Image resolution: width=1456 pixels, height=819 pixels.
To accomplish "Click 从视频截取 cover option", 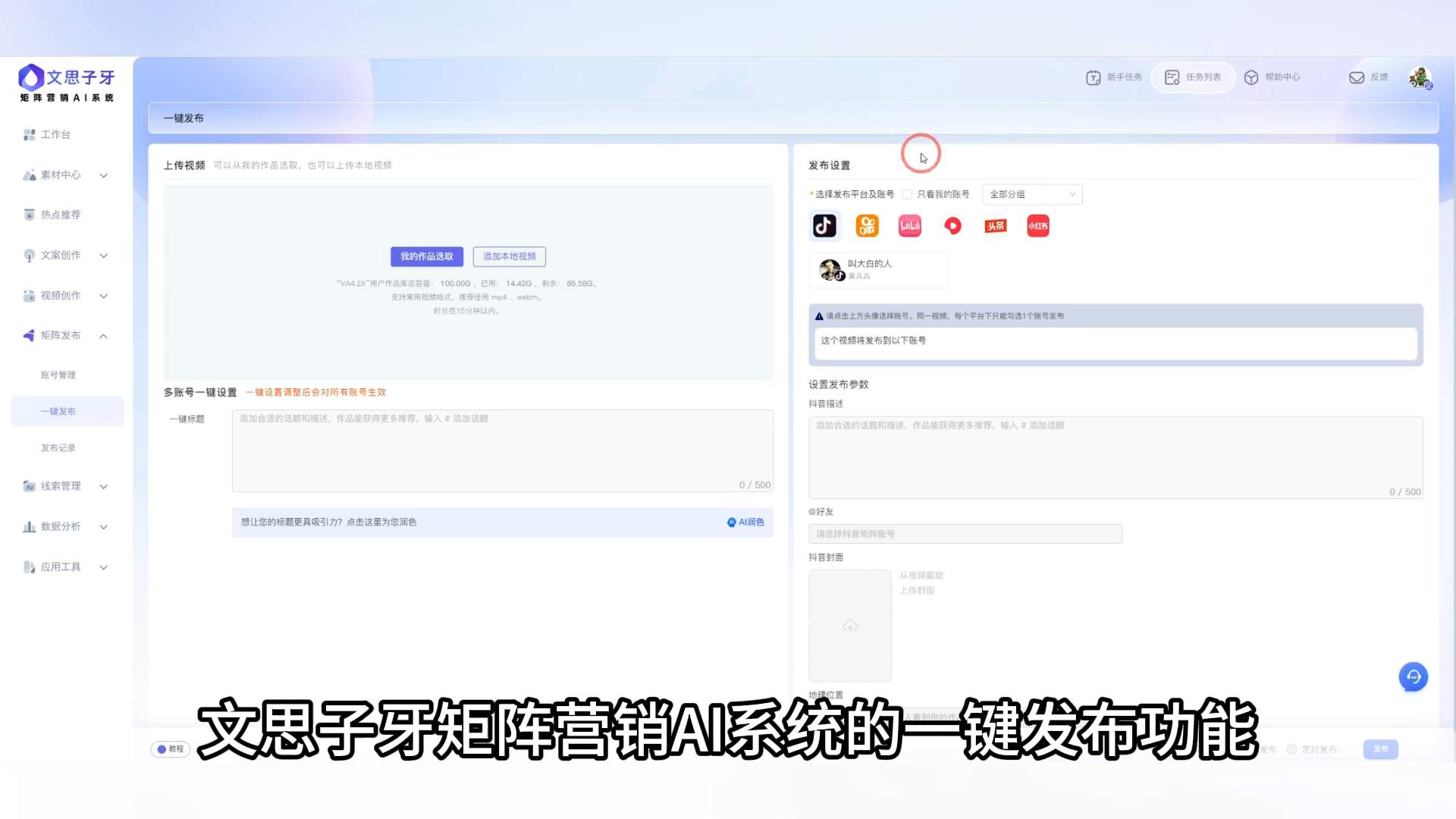I will [921, 576].
